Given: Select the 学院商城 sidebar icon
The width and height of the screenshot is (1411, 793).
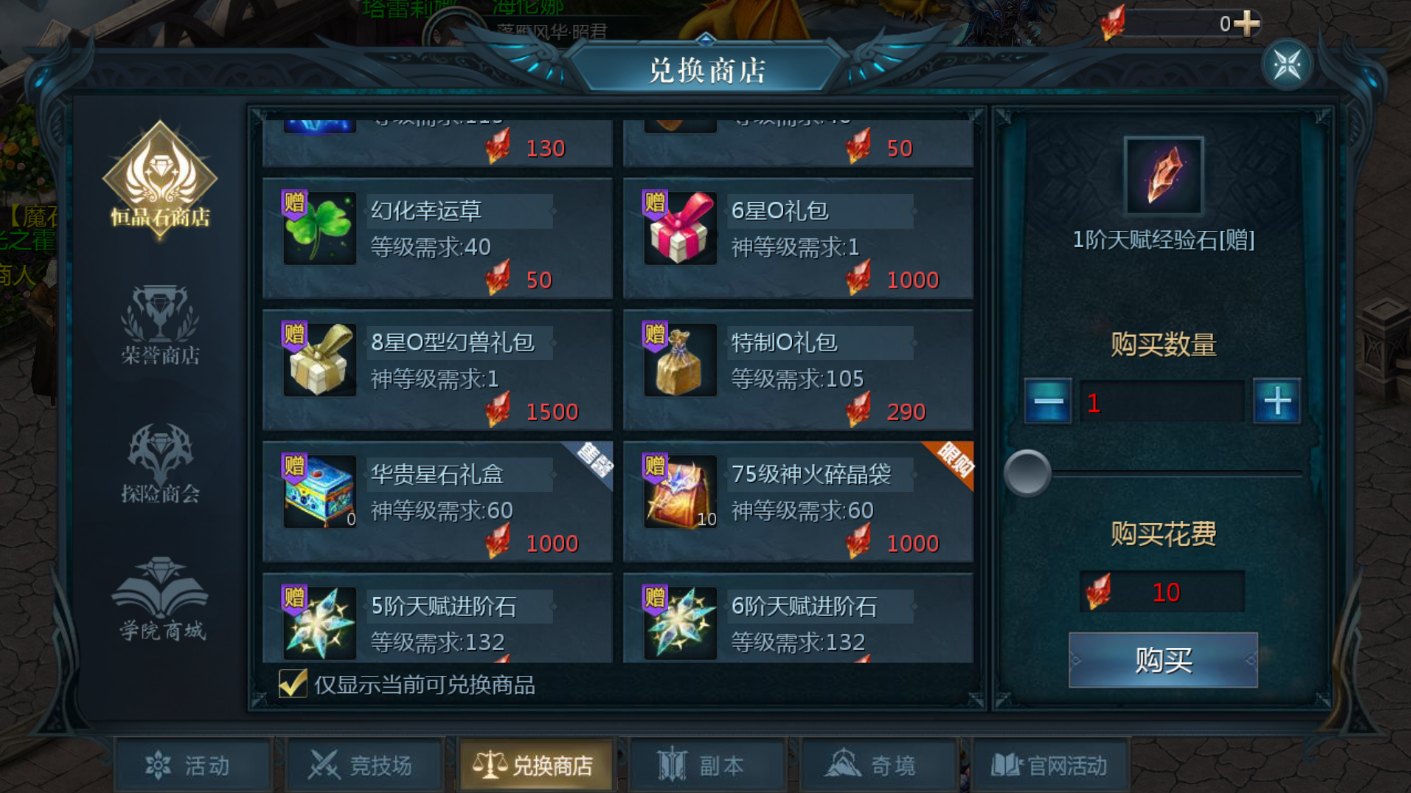Looking at the screenshot, I should tap(160, 600).
